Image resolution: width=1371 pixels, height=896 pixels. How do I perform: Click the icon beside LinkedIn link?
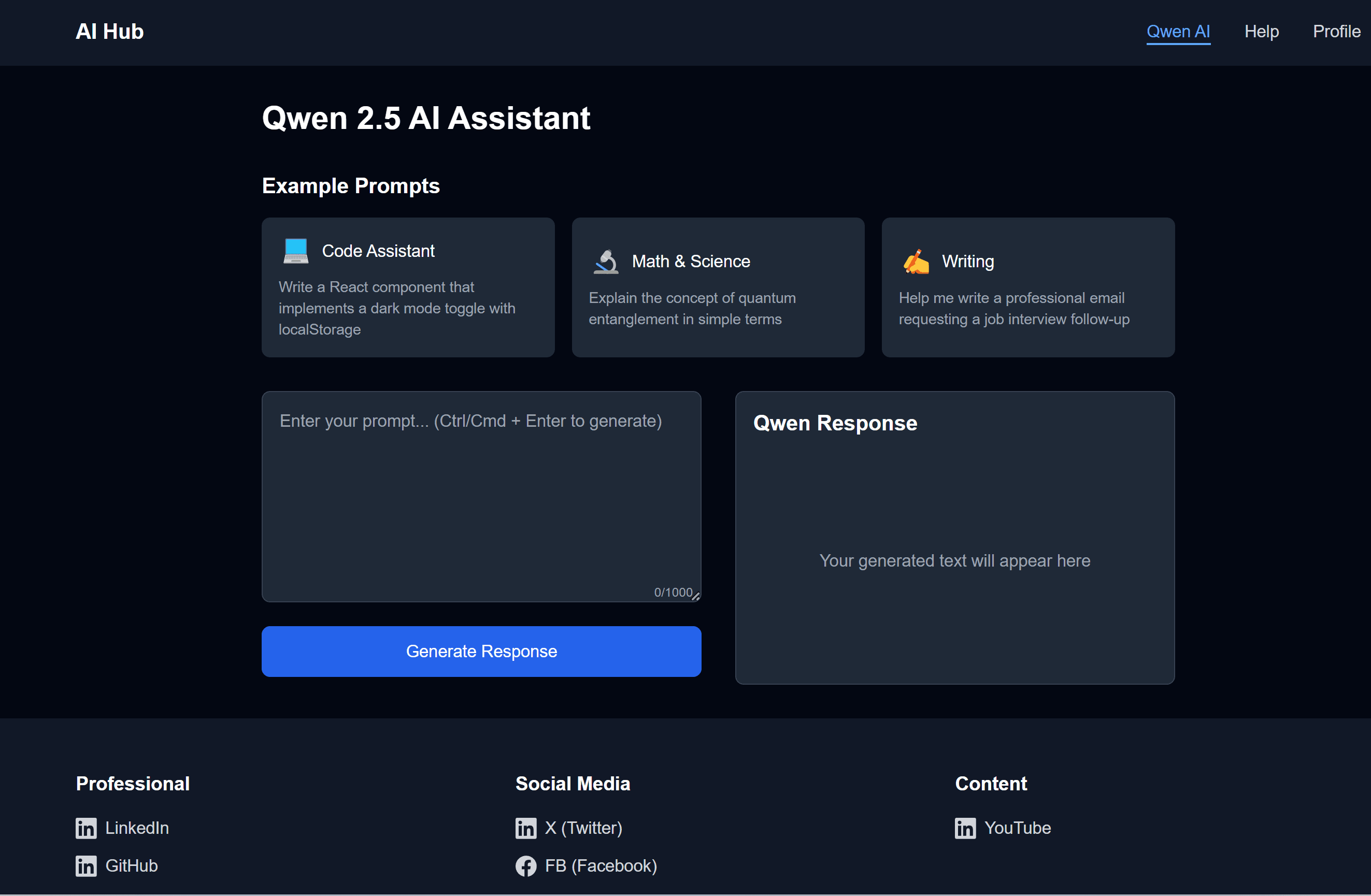86,828
